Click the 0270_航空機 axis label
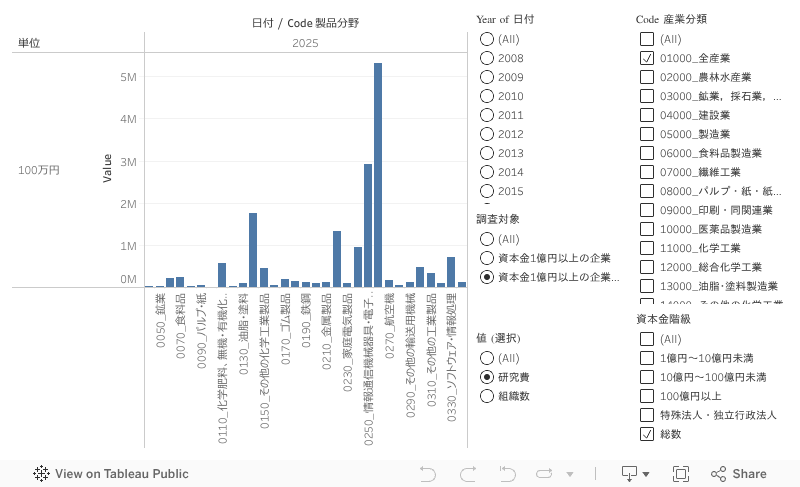800x487 pixels. coord(389,325)
